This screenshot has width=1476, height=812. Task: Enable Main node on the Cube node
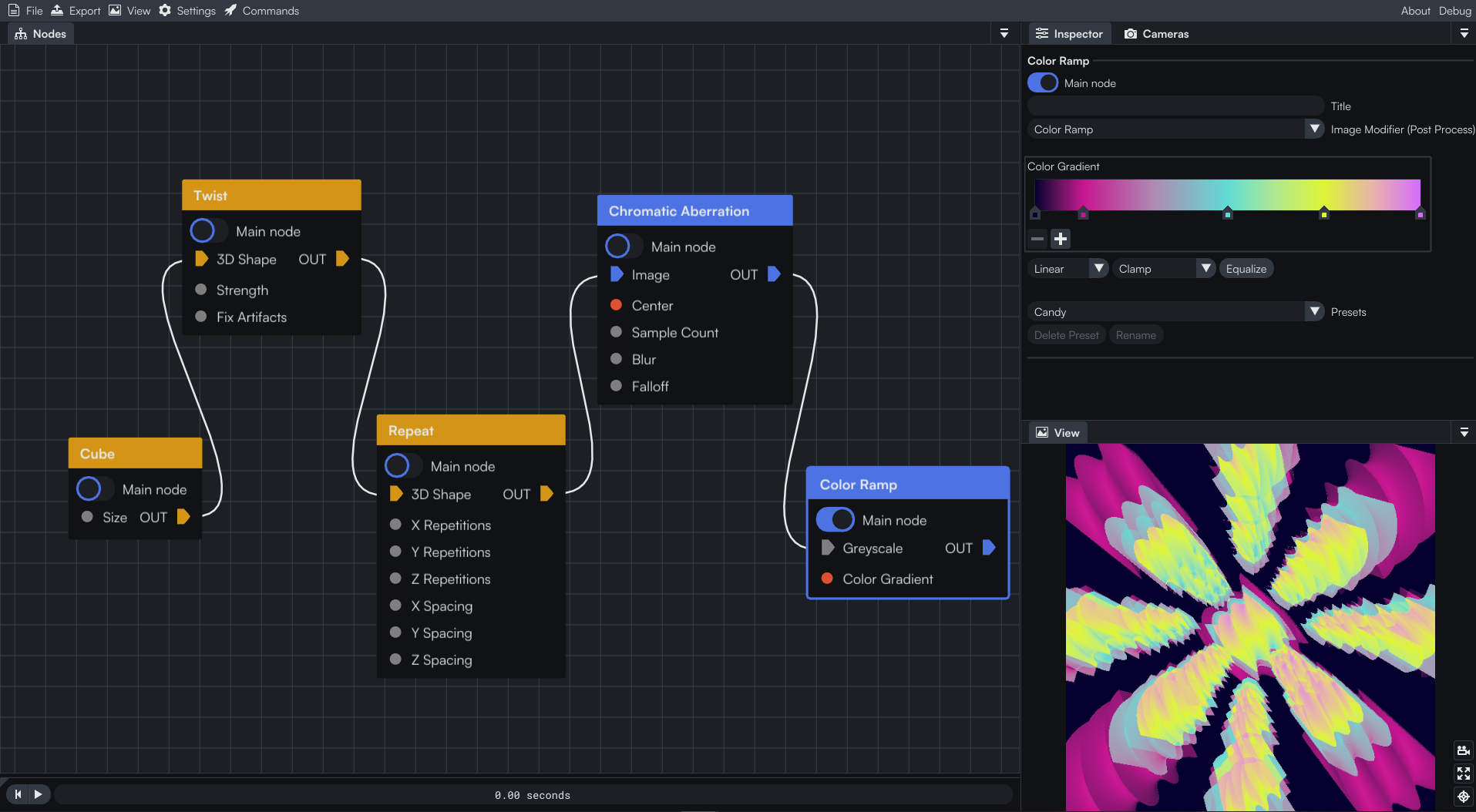pyautogui.click(x=94, y=489)
